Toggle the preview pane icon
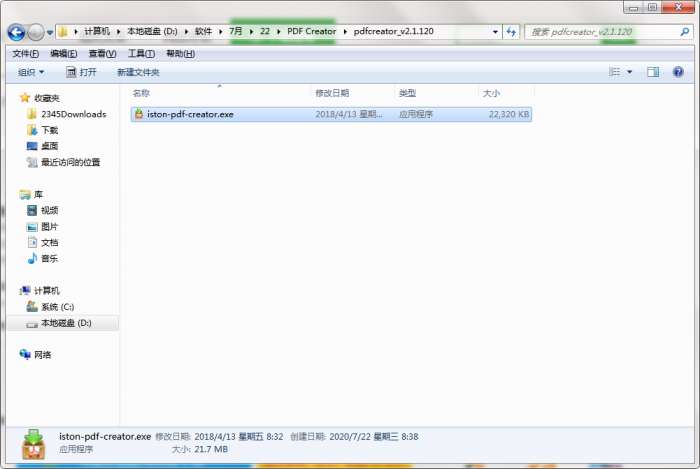The width and height of the screenshot is (700, 469). pos(653,72)
